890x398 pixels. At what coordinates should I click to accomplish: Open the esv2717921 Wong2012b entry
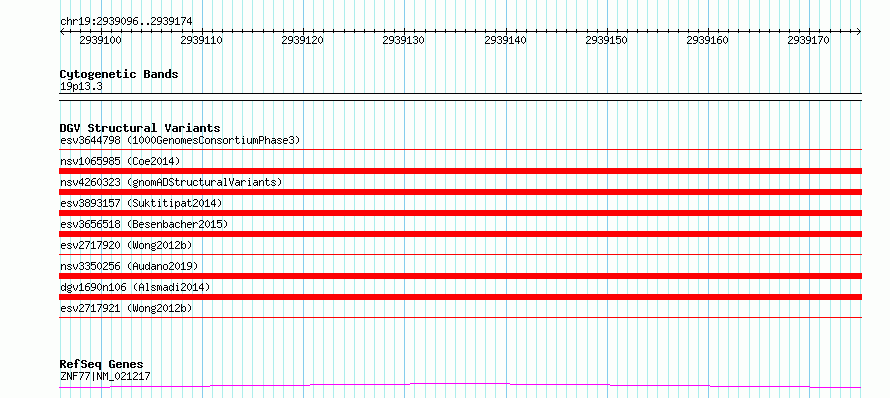[460, 317]
